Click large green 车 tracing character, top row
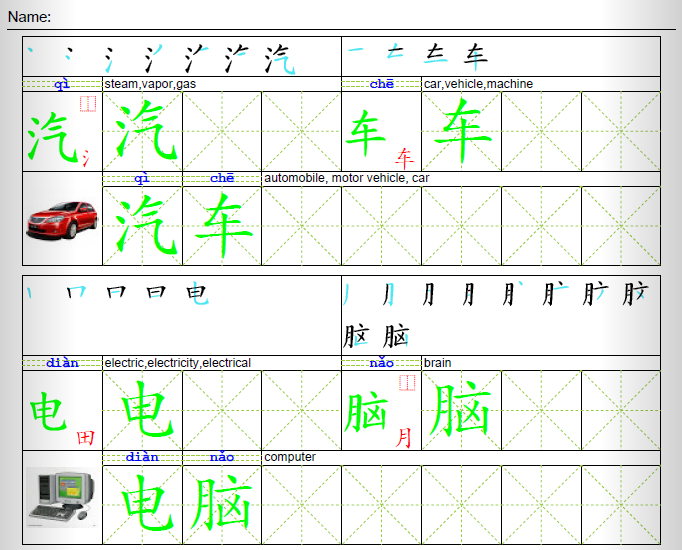 463,129
